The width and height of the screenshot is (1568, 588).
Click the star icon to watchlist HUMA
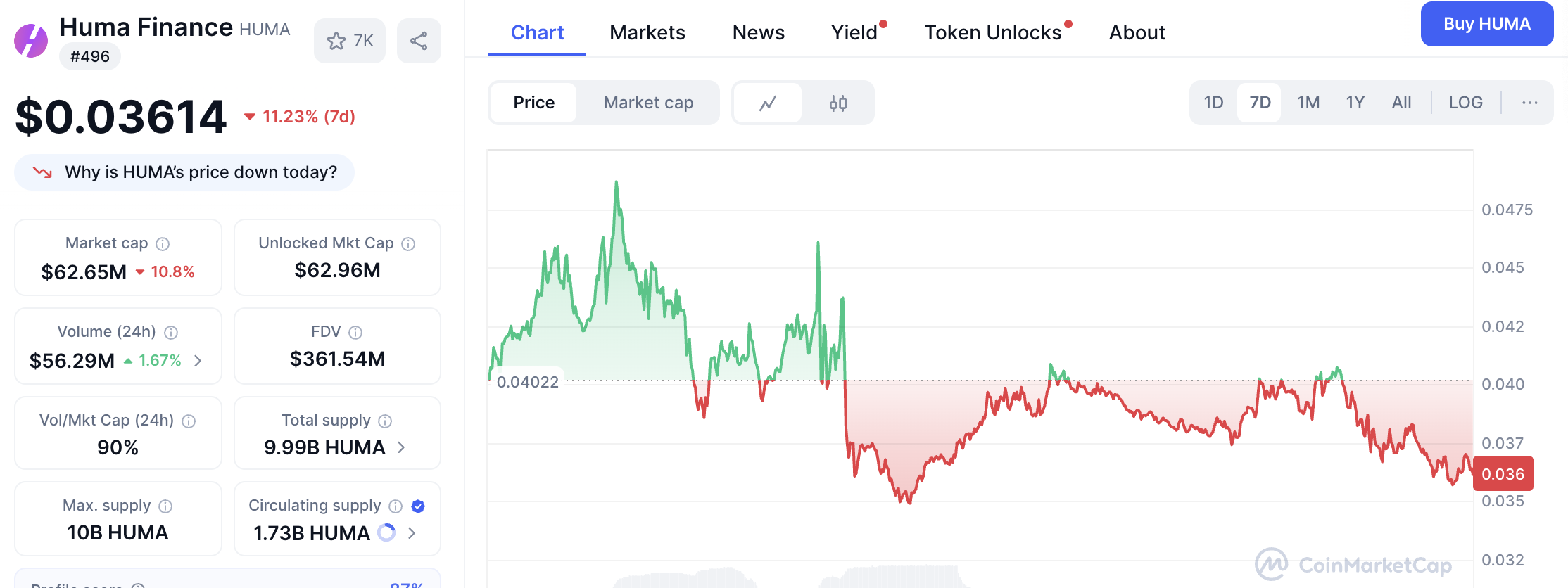pos(337,40)
